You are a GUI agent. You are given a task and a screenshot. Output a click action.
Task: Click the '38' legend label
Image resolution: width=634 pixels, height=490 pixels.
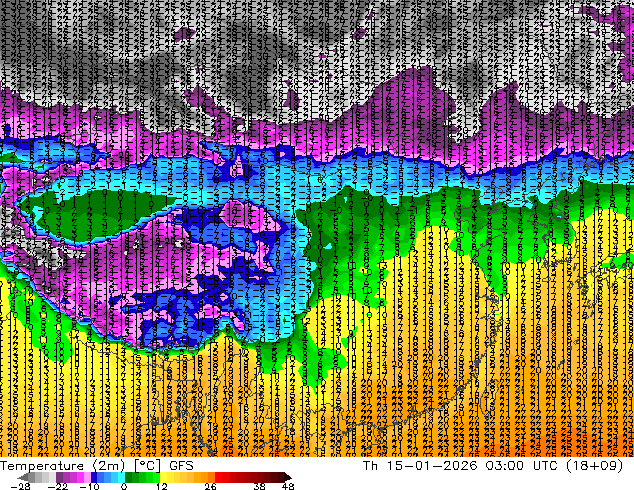pyautogui.click(x=259, y=486)
